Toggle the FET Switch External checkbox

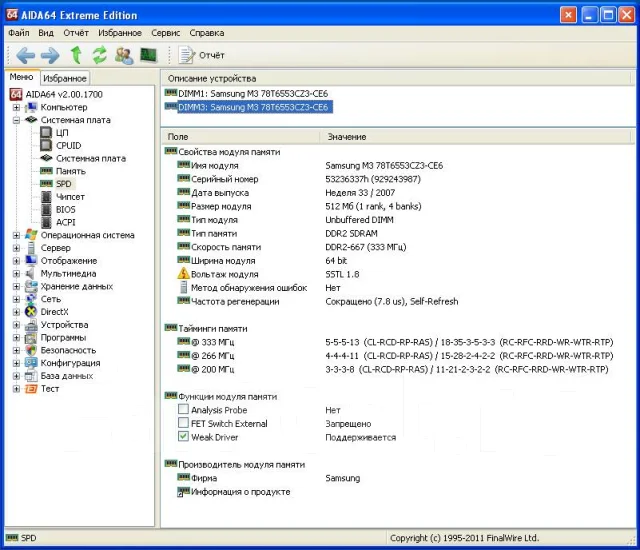pyautogui.click(x=183, y=423)
